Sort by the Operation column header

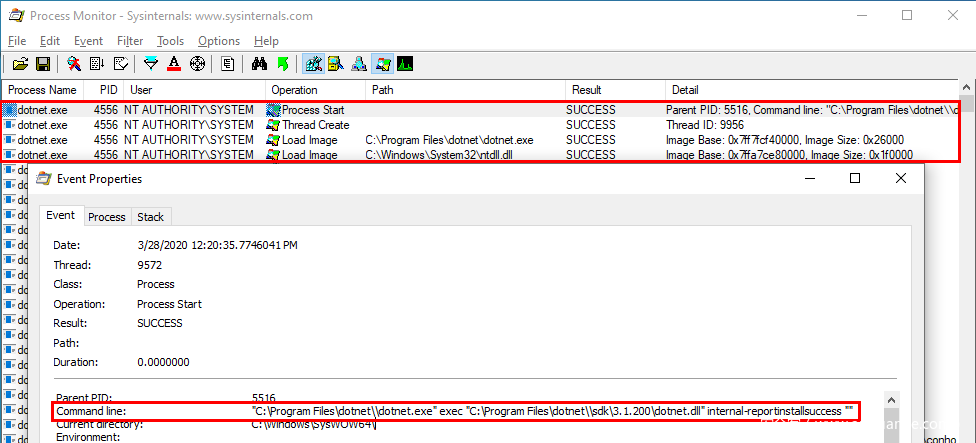[294, 90]
